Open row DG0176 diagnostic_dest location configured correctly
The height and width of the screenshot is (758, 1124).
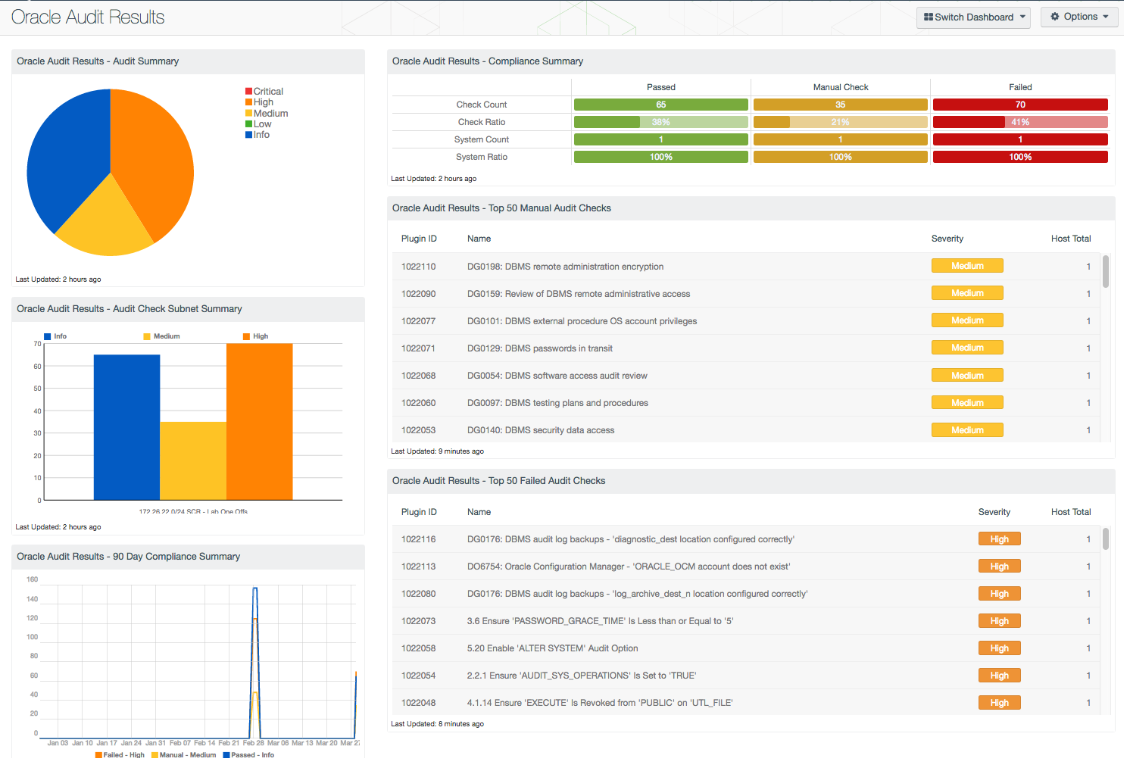pyautogui.click(x=747, y=539)
